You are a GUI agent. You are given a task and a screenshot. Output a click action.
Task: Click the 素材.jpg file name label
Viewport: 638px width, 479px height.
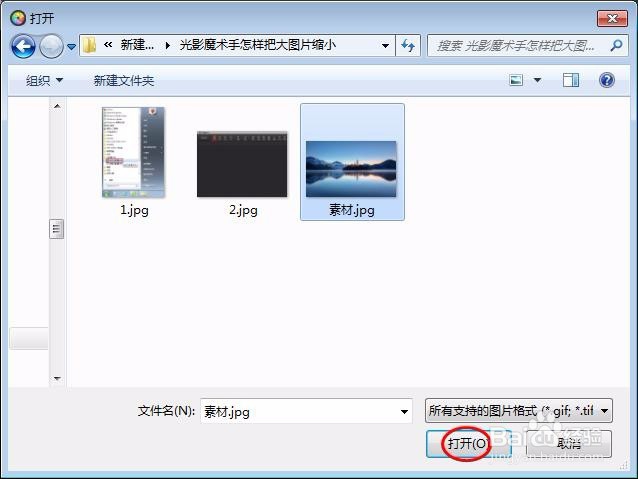(x=352, y=210)
